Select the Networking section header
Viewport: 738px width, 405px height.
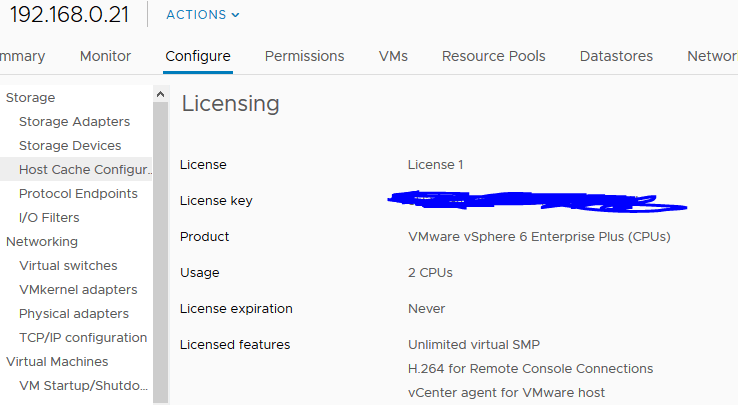pos(42,242)
